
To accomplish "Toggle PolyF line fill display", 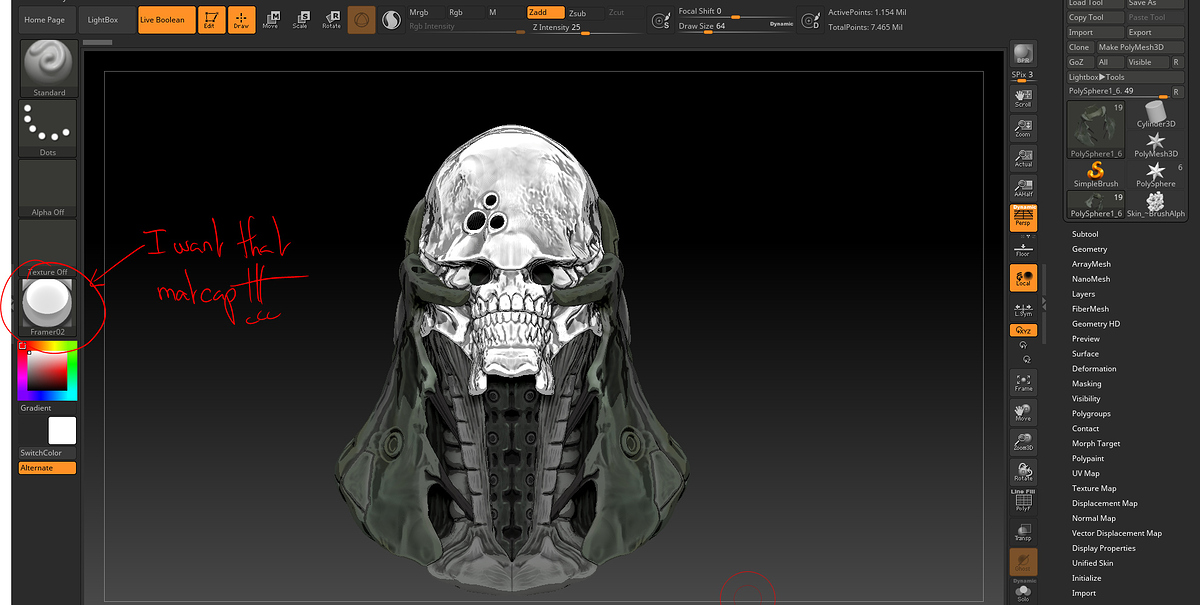I will (1023, 501).
